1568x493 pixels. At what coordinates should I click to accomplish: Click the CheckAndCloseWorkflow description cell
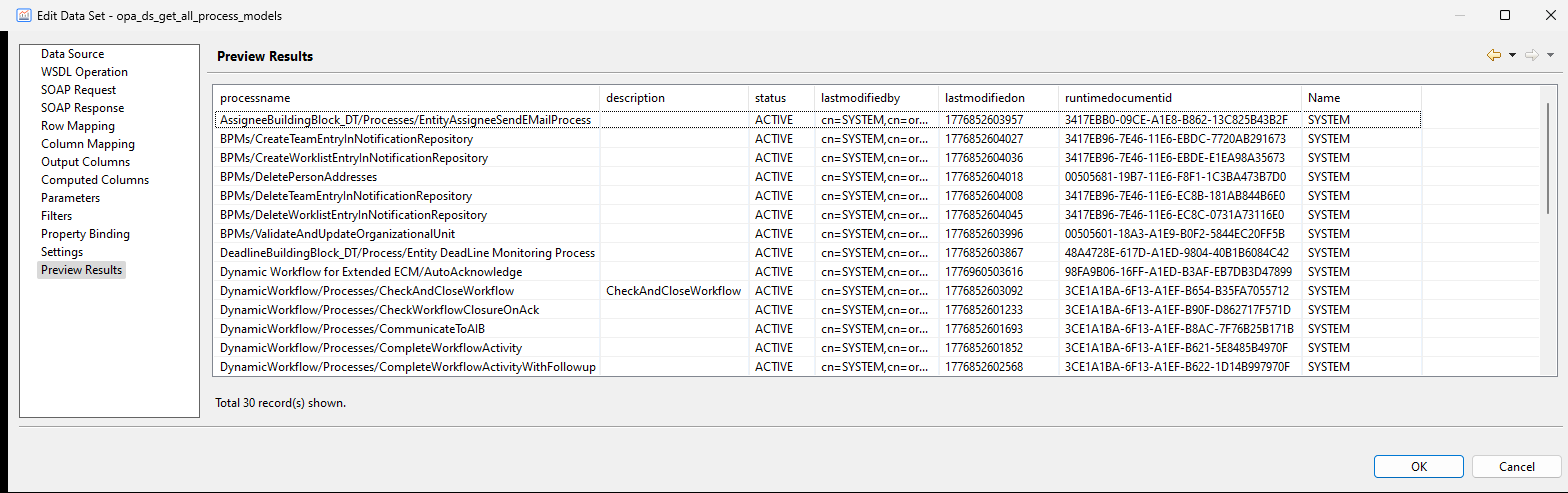[674, 291]
